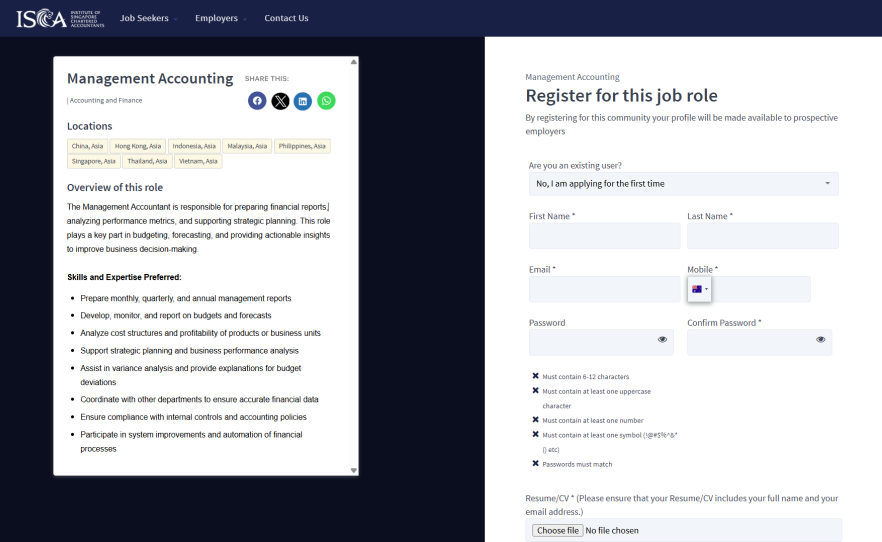This screenshot has width=882, height=542.
Task: Toggle visibility of the Confirm Password field
Action: click(x=820, y=340)
